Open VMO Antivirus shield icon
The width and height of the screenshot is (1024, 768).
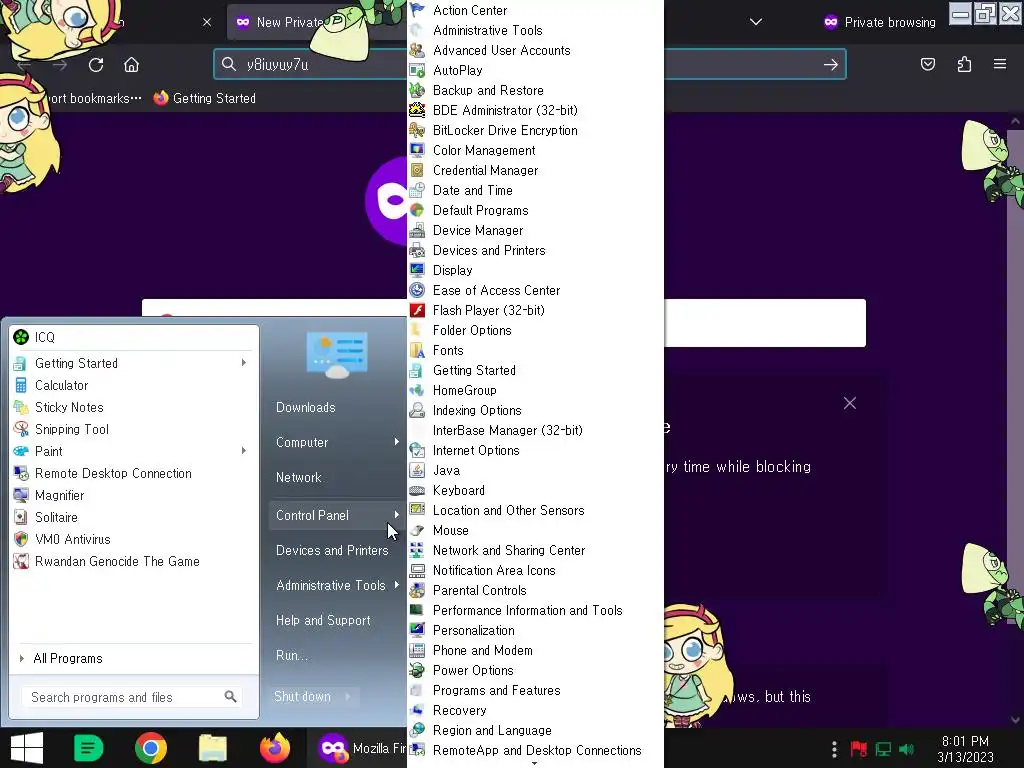click(x=21, y=539)
